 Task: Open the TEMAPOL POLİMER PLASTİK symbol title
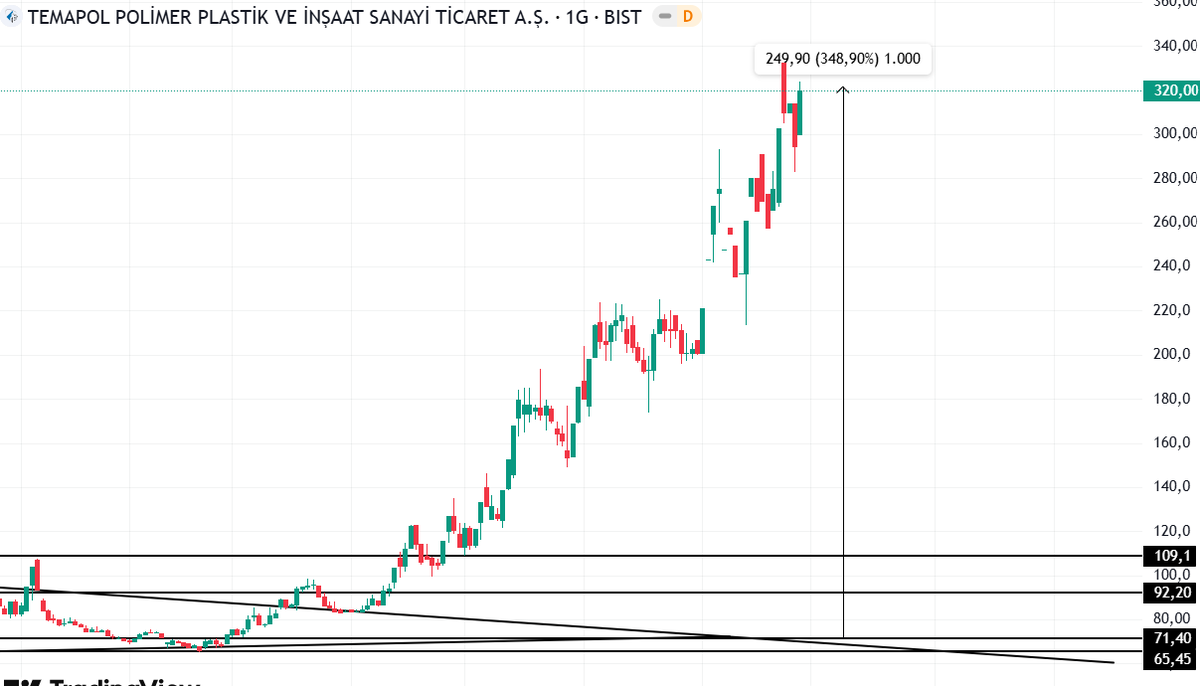tap(334, 17)
